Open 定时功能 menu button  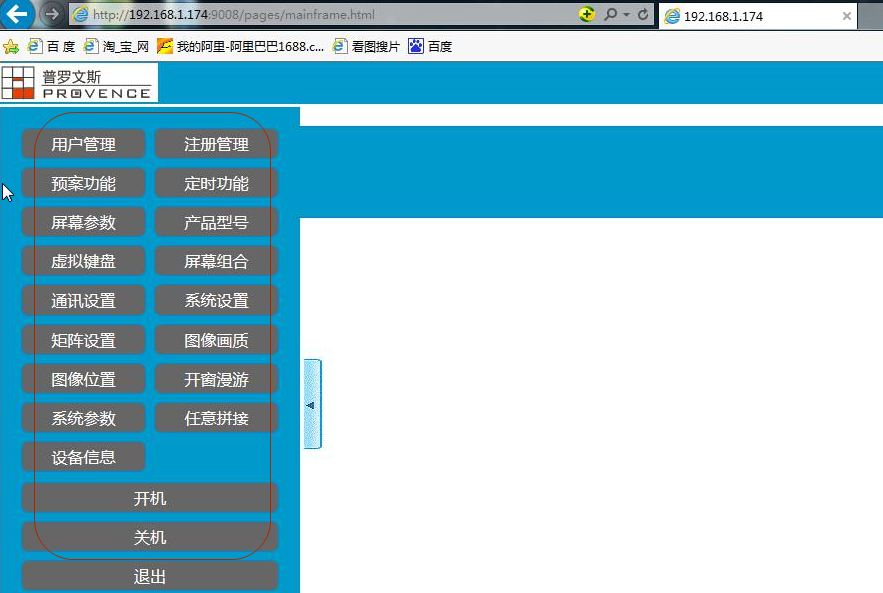pos(216,183)
